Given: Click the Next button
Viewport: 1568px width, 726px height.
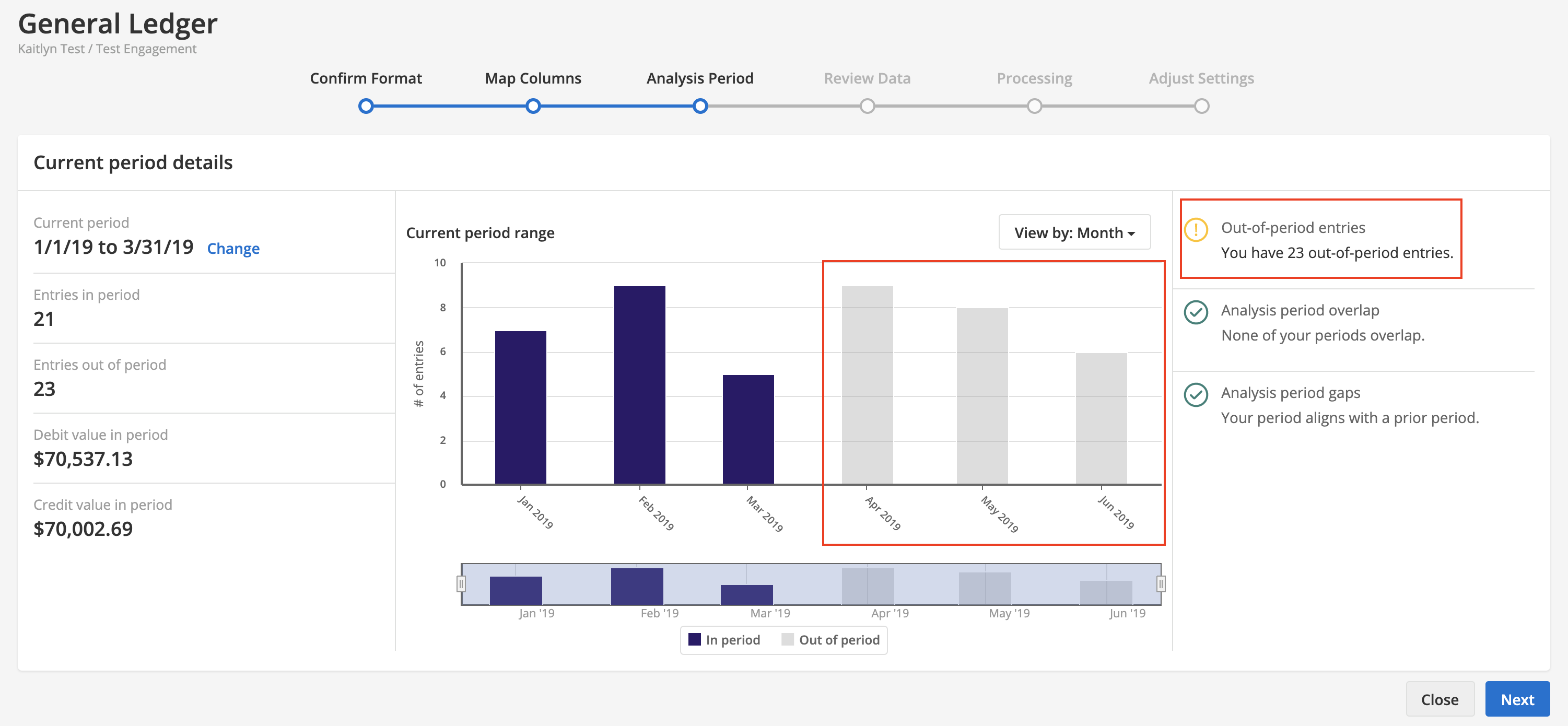Looking at the screenshot, I should (1517, 699).
